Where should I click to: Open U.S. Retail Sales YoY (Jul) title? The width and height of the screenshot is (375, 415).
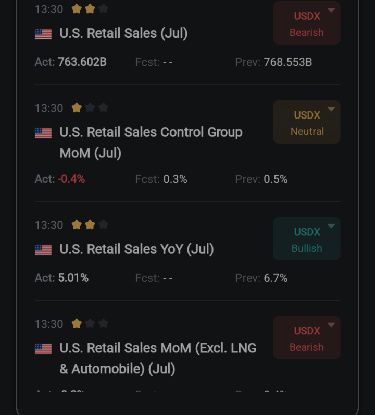(137, 249)
